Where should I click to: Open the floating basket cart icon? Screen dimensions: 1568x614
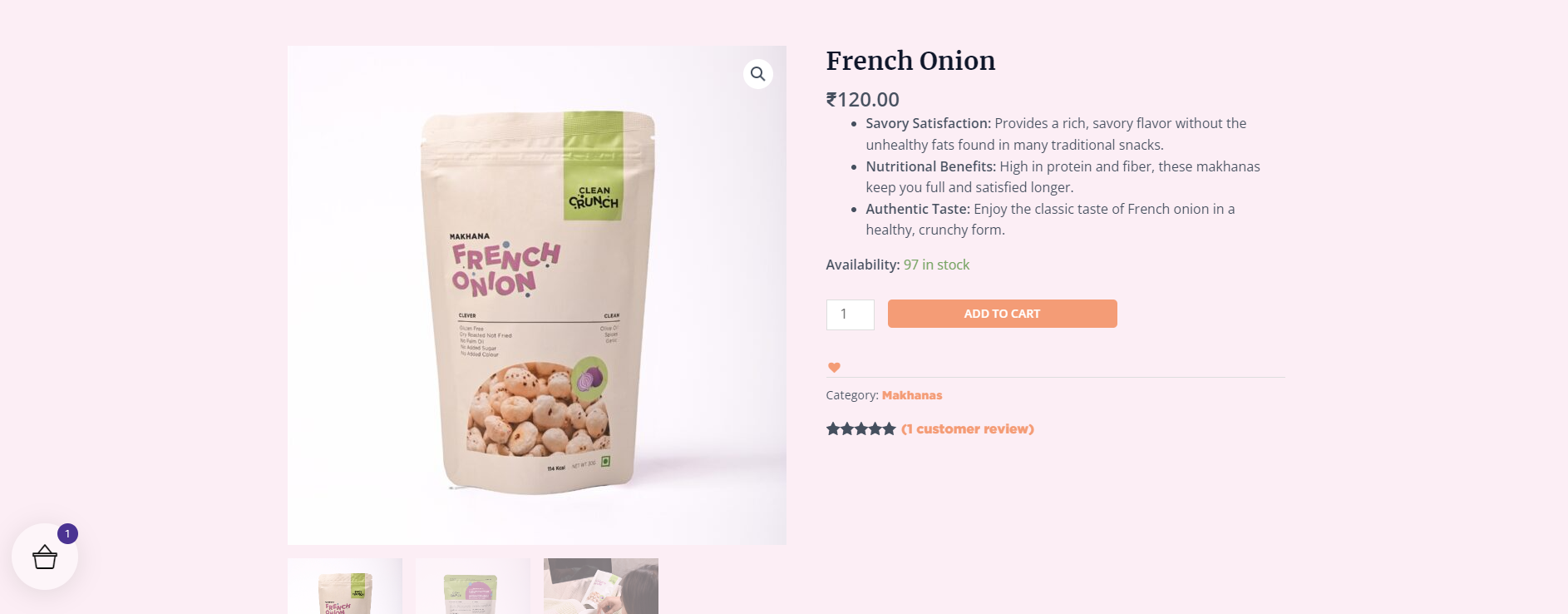pos(45,557)
